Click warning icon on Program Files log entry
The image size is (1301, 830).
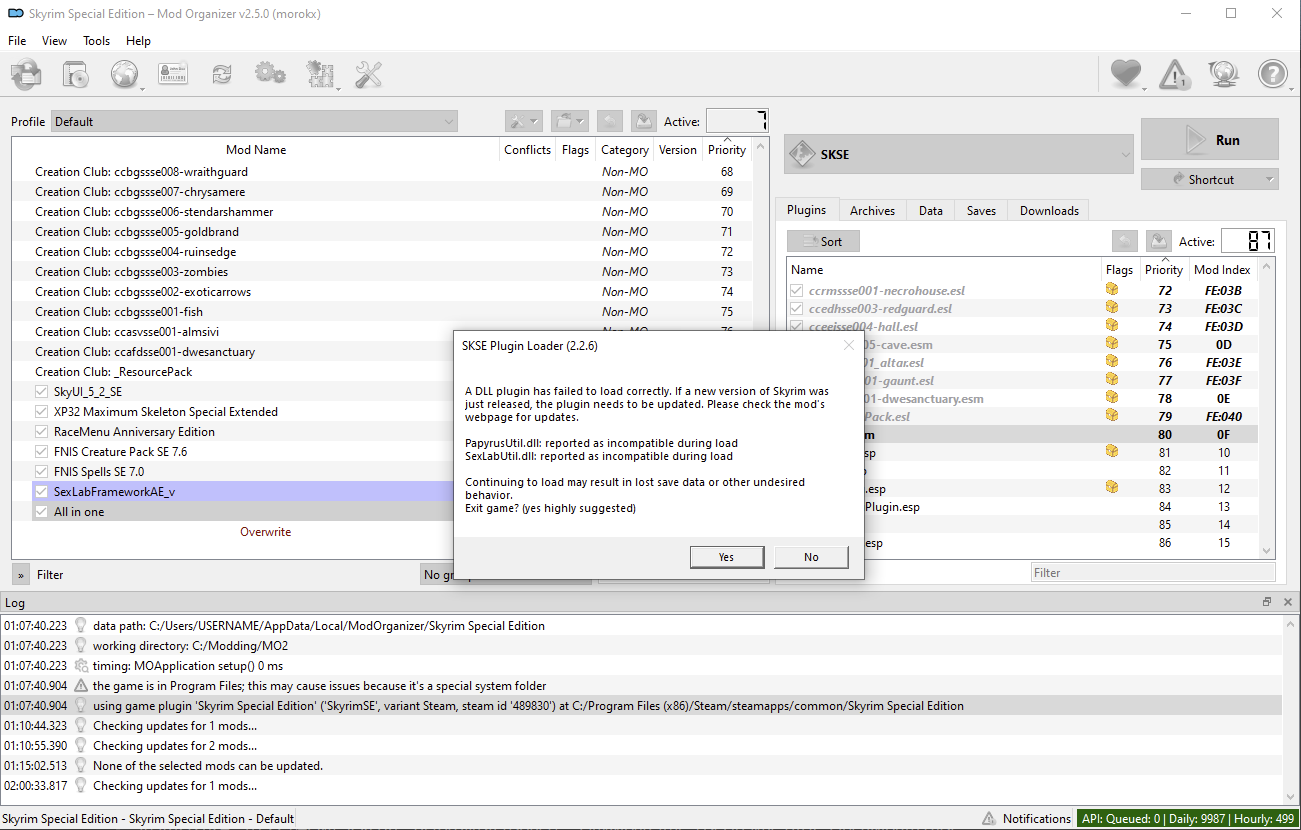pyautogui.click(x=81, y=686)
